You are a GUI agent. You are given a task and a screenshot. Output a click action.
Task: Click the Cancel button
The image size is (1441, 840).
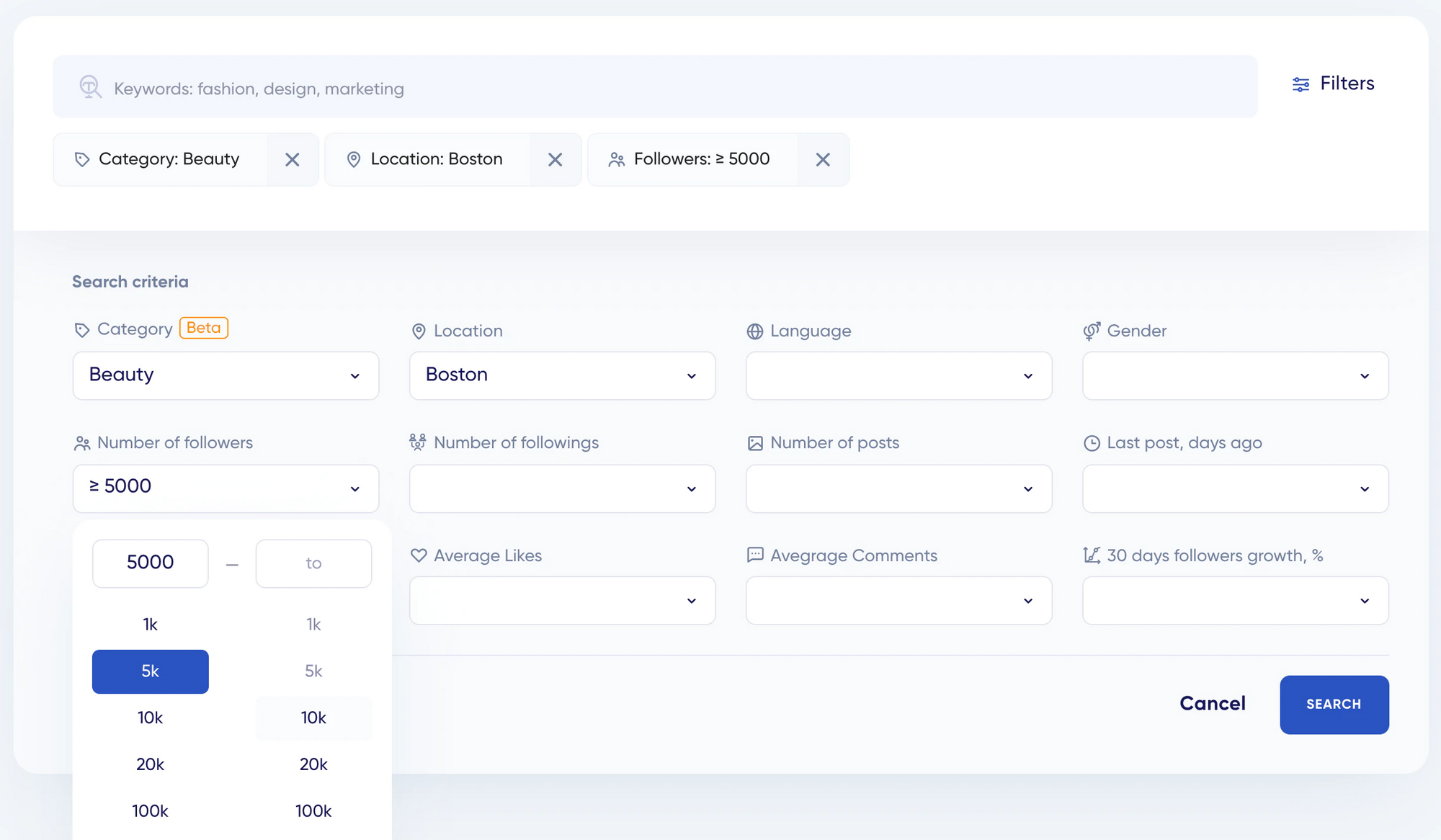click(x=1212, y=704)
